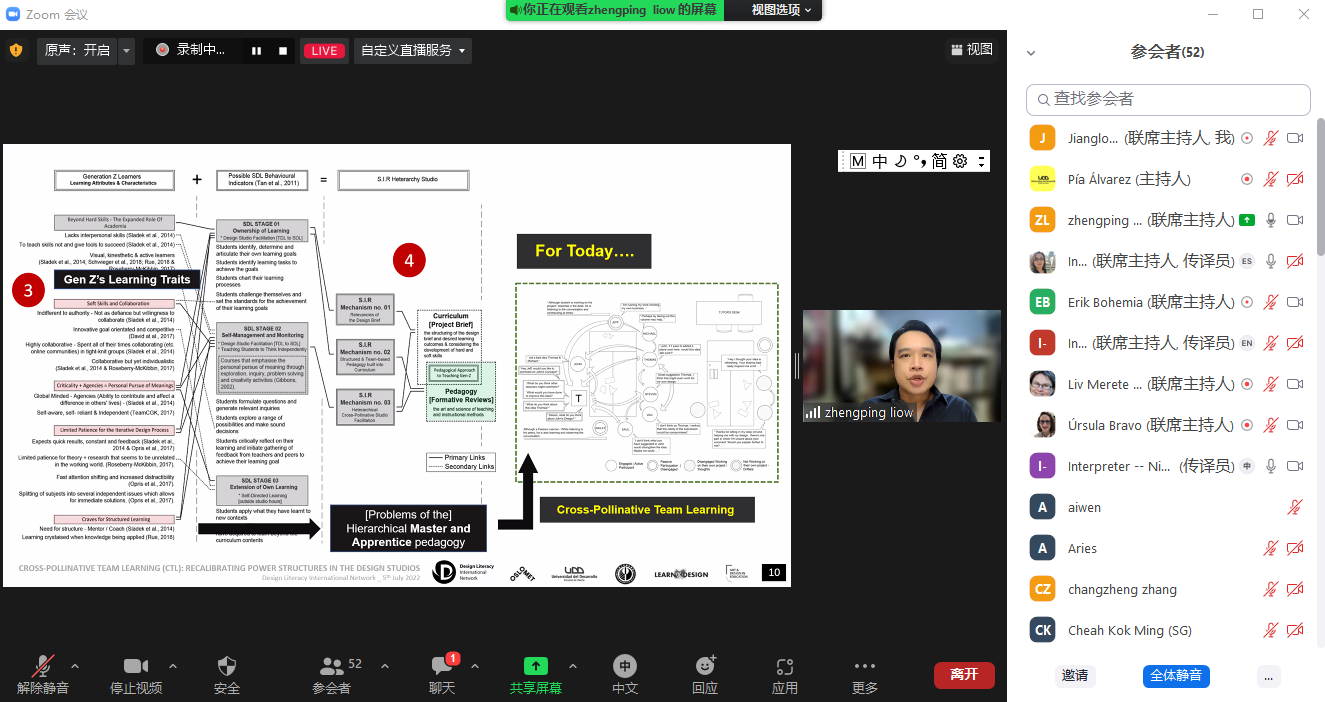Open the Reactions smiley icon
Image resolution: width=1325 pixels, height=702 pixels.
(705, 667)
